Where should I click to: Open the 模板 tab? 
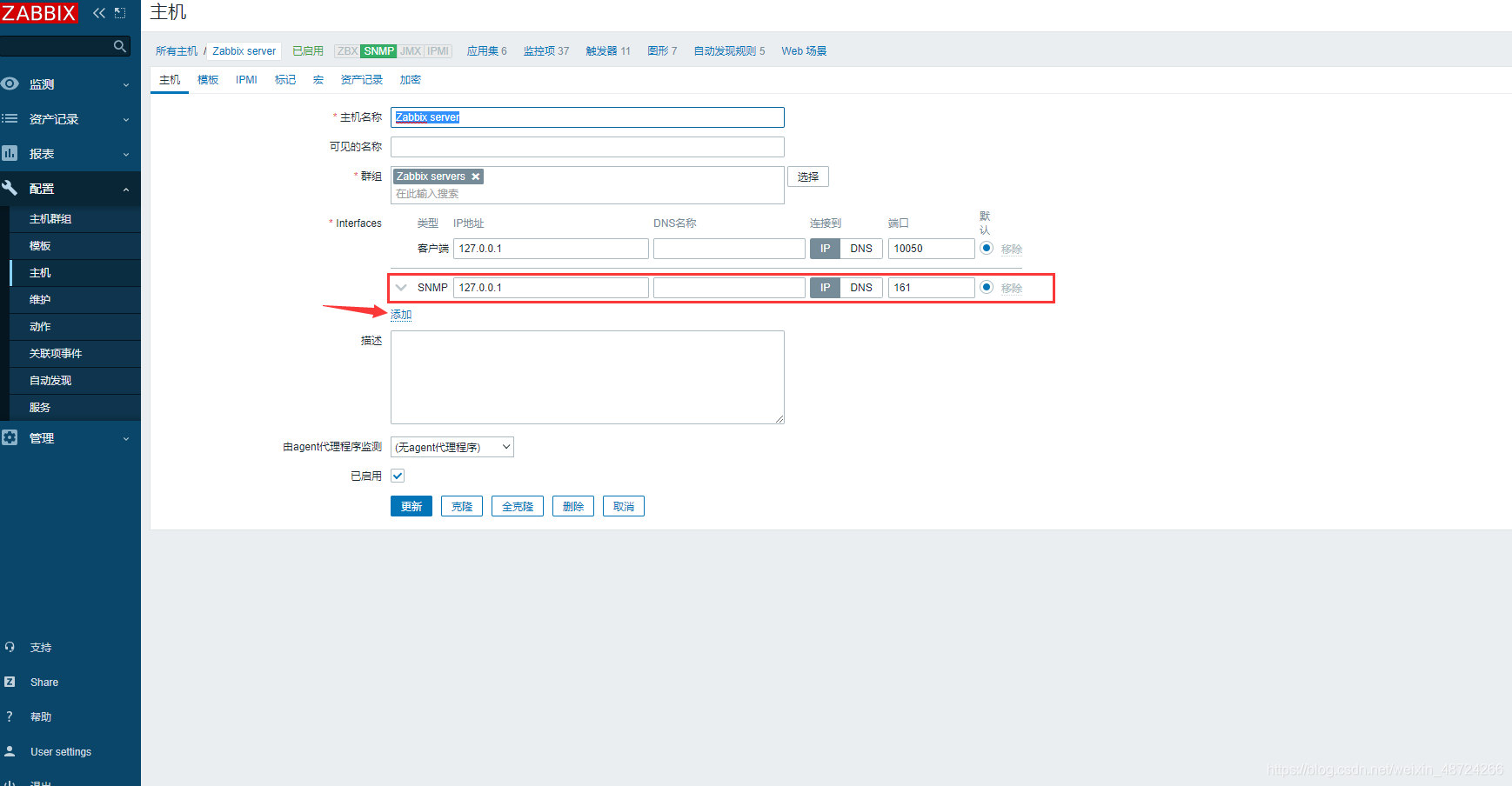[208, 80]
